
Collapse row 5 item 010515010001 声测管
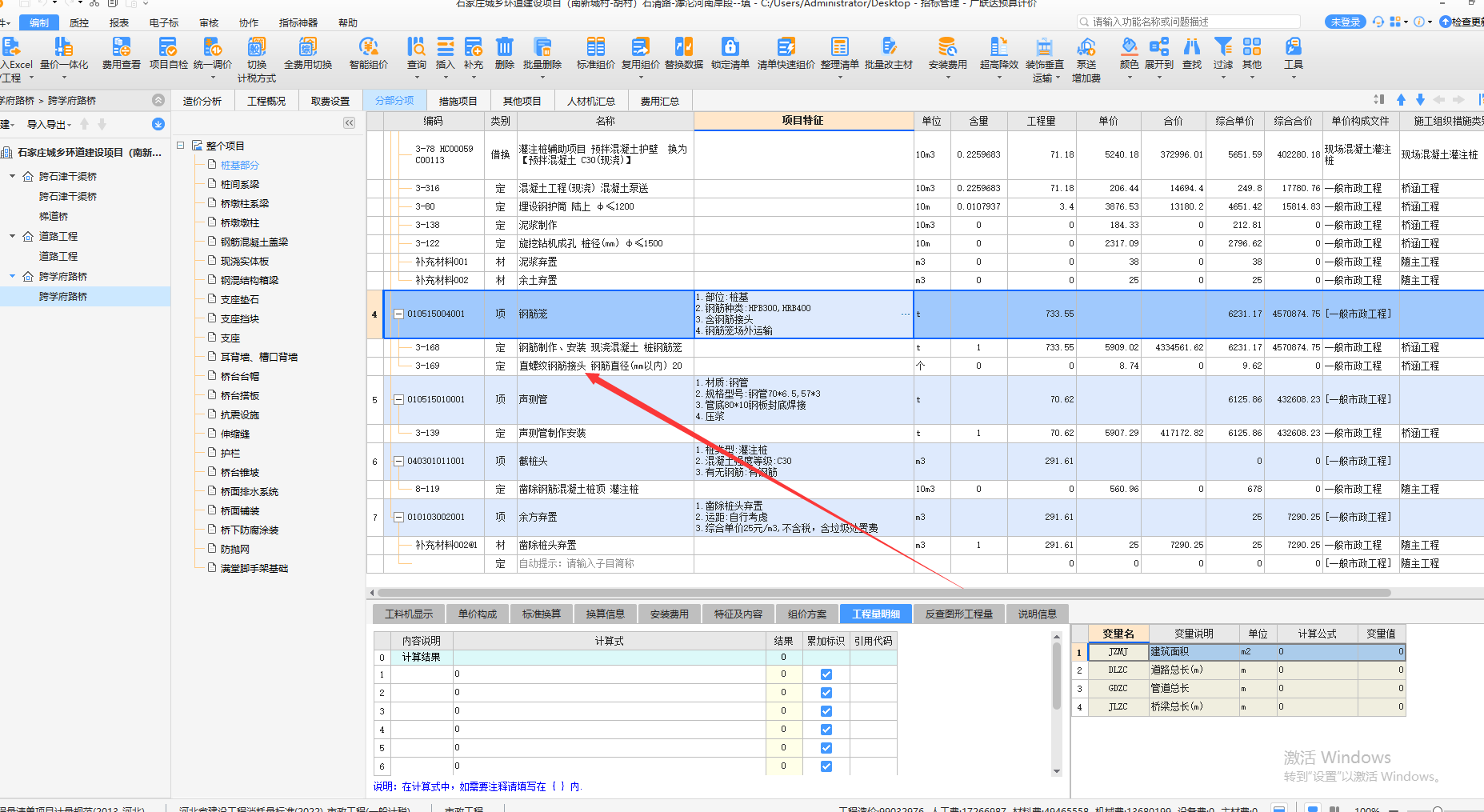398,400
